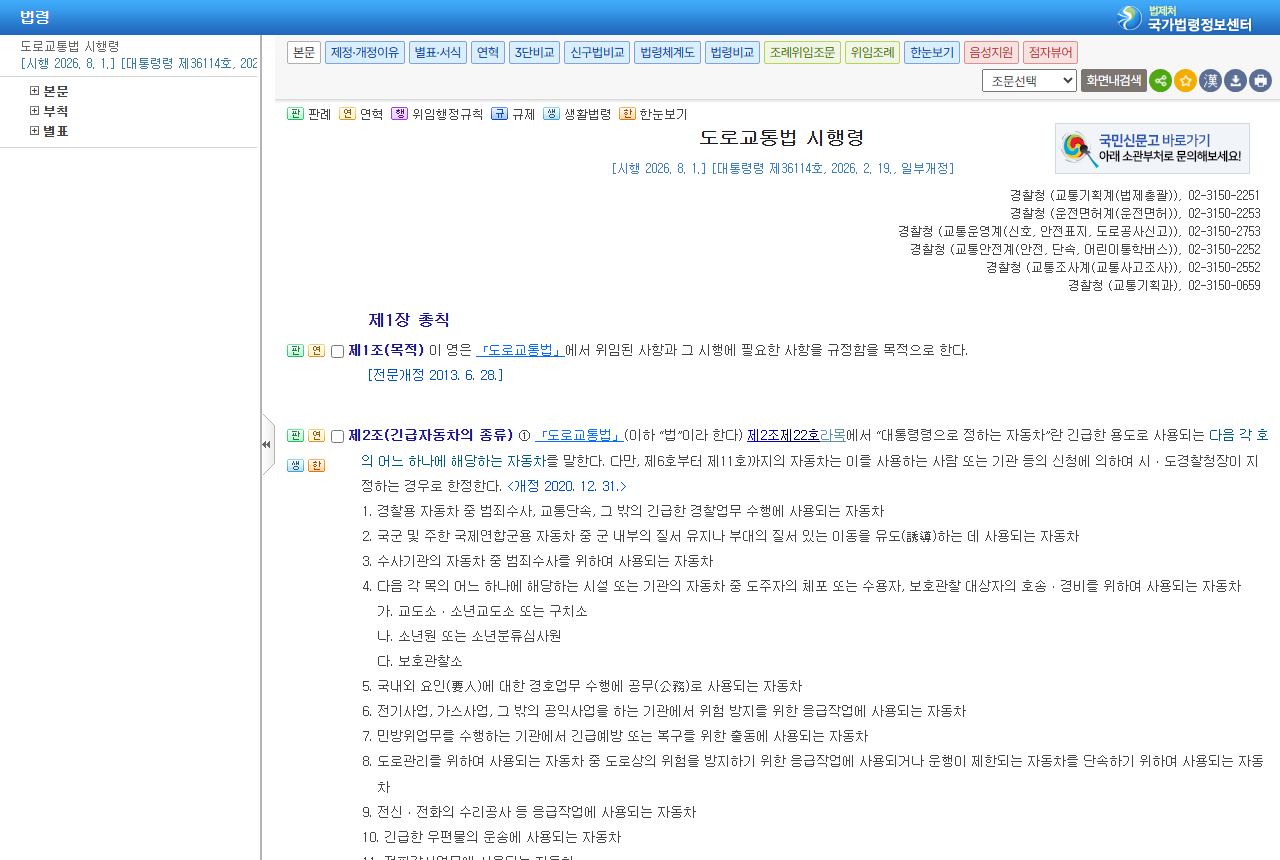Image resolution: width=1280 pixels, height=860 pixels.
Task: Select the 본문 tab
Action: pos(304,52)
